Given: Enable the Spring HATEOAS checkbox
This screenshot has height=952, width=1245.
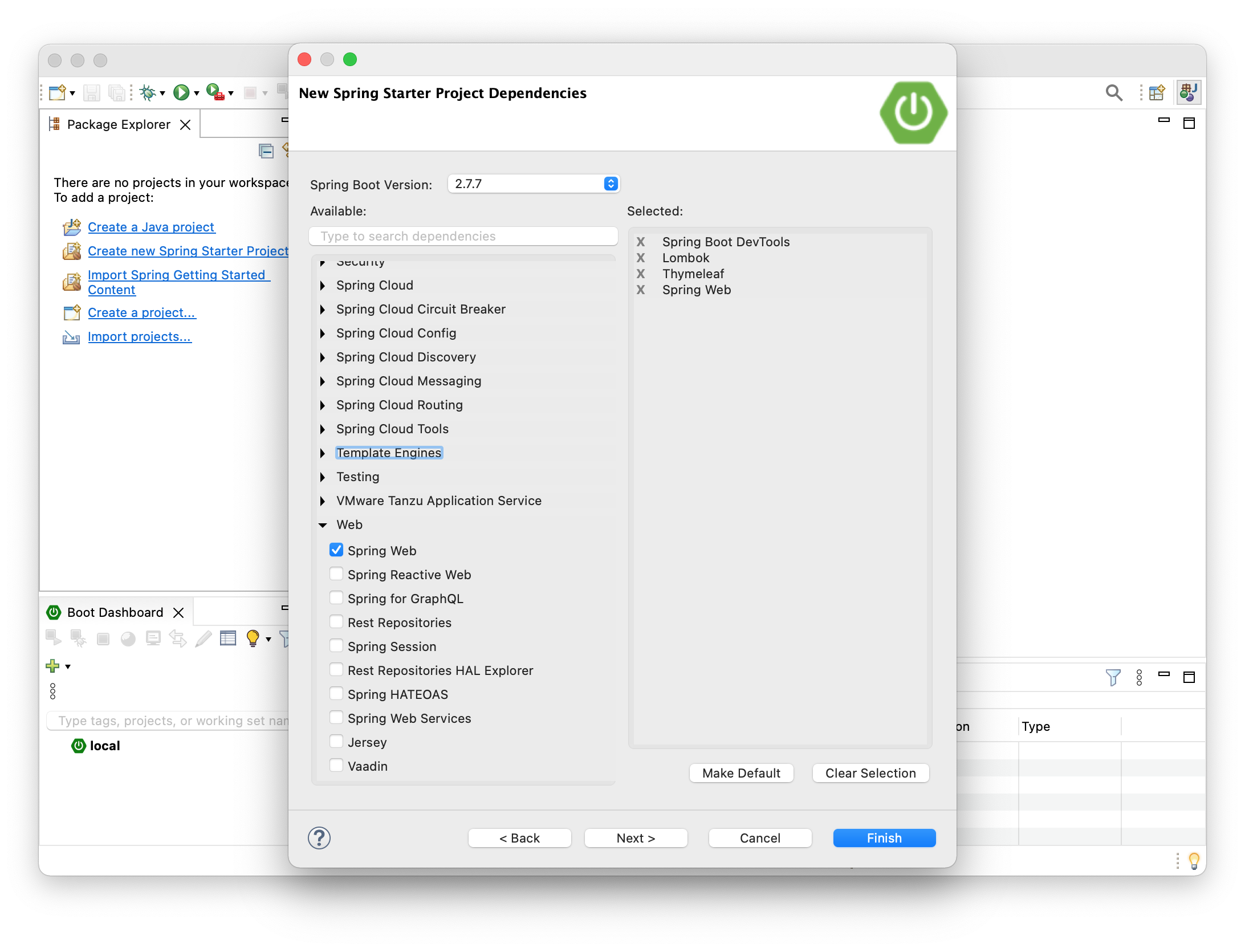Looking at the screenshot, I should pos(336,694).
